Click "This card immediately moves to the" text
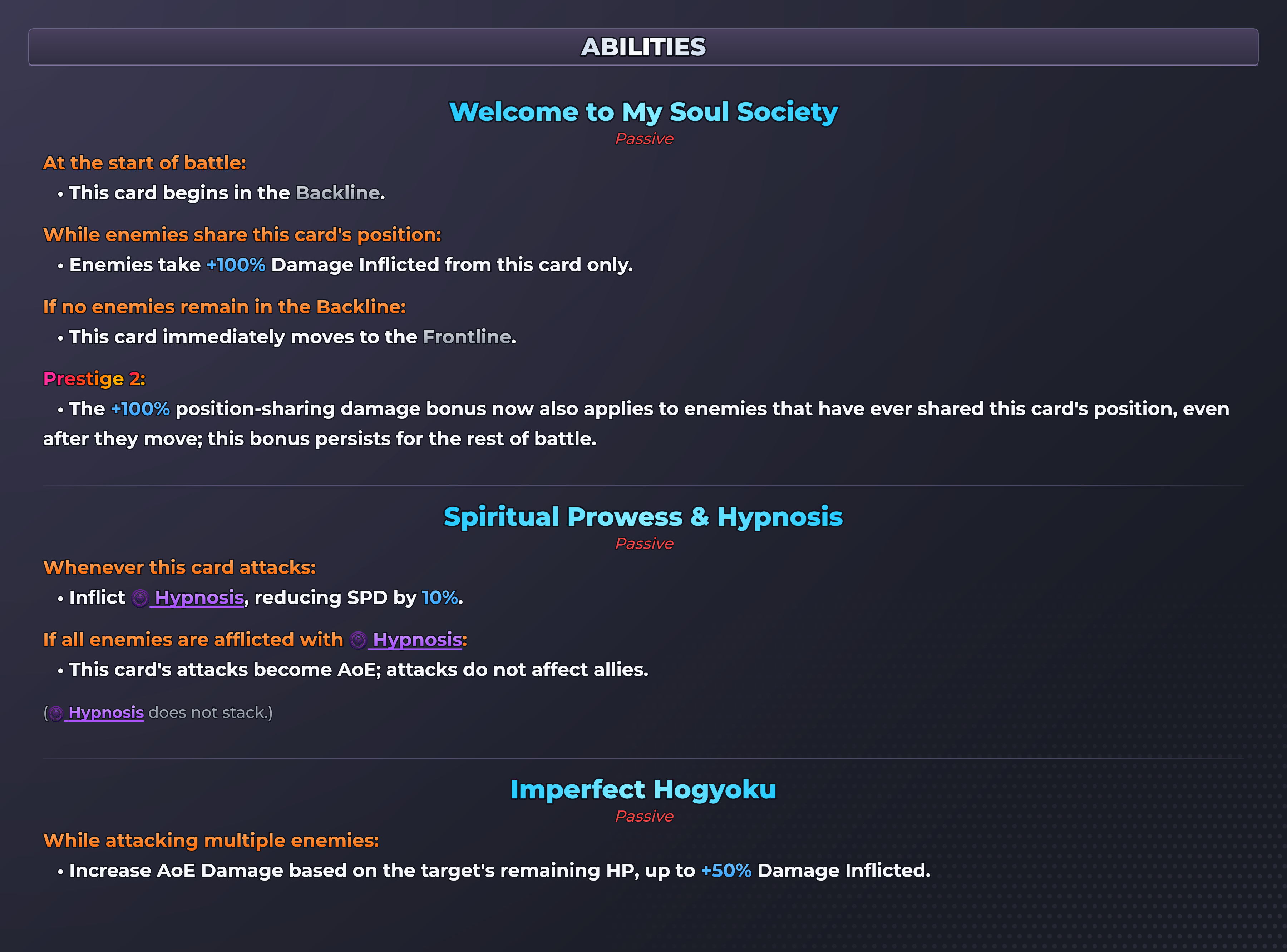The height and width of the screenshot is (952, 1287). coord(243,337)
